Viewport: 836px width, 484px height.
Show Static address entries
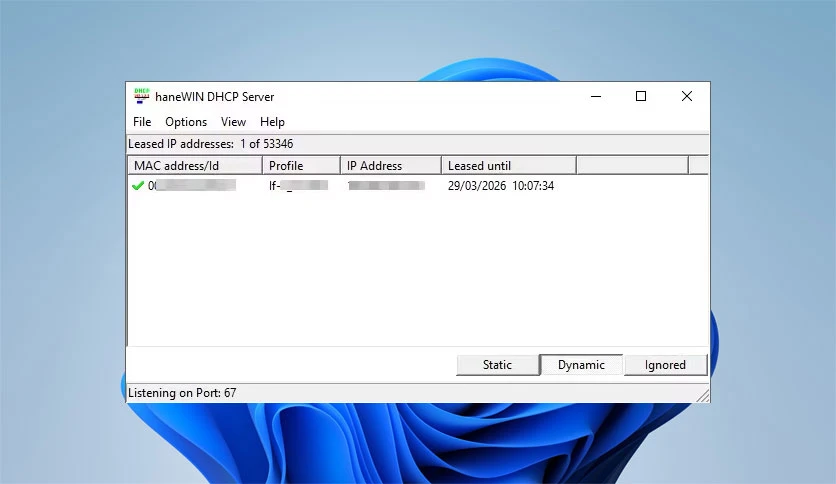point(497,365)
